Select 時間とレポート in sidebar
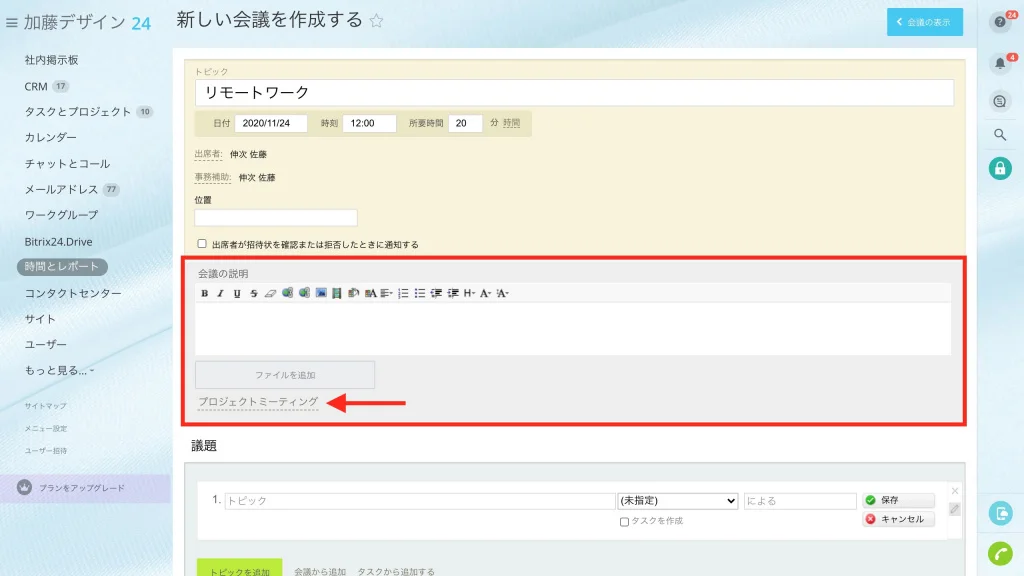 coord(62,266)
